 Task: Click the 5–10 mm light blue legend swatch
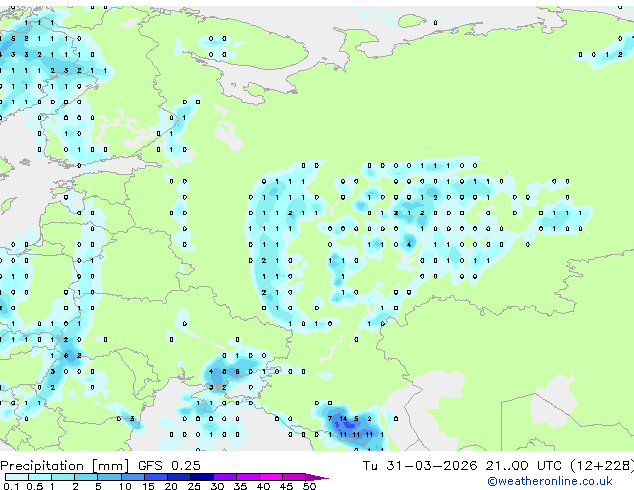[x=109, y=477]
